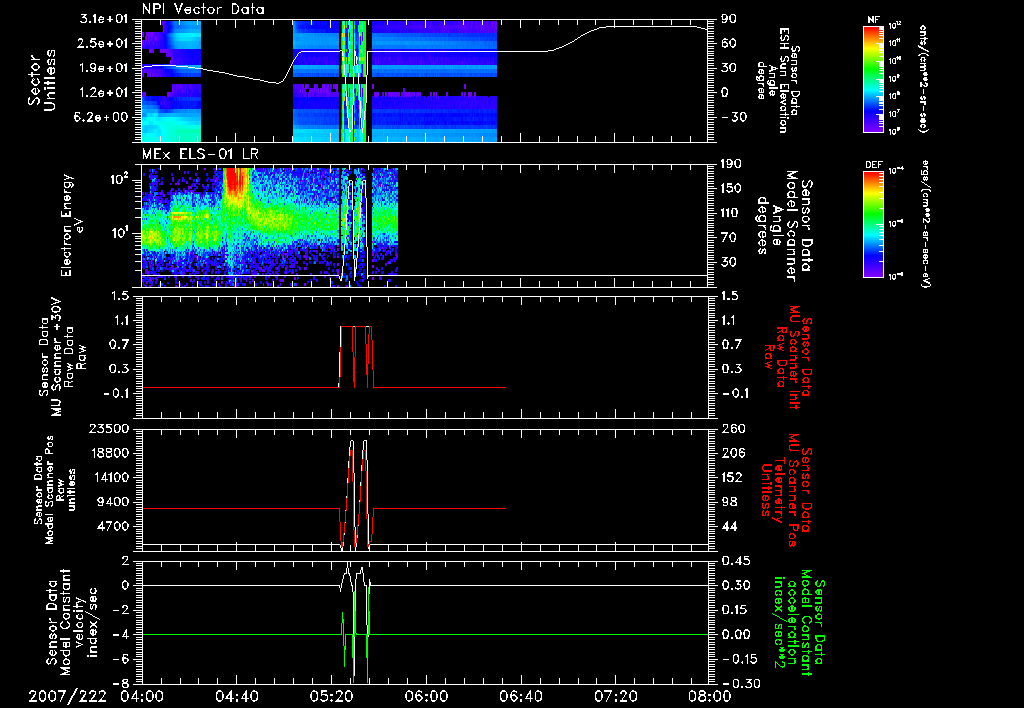The image size is (1024, 708).
Task: Click the 'ergs/(cm**2-sr-sec-eV)' color bar unit label
Action: pos(926,223)
